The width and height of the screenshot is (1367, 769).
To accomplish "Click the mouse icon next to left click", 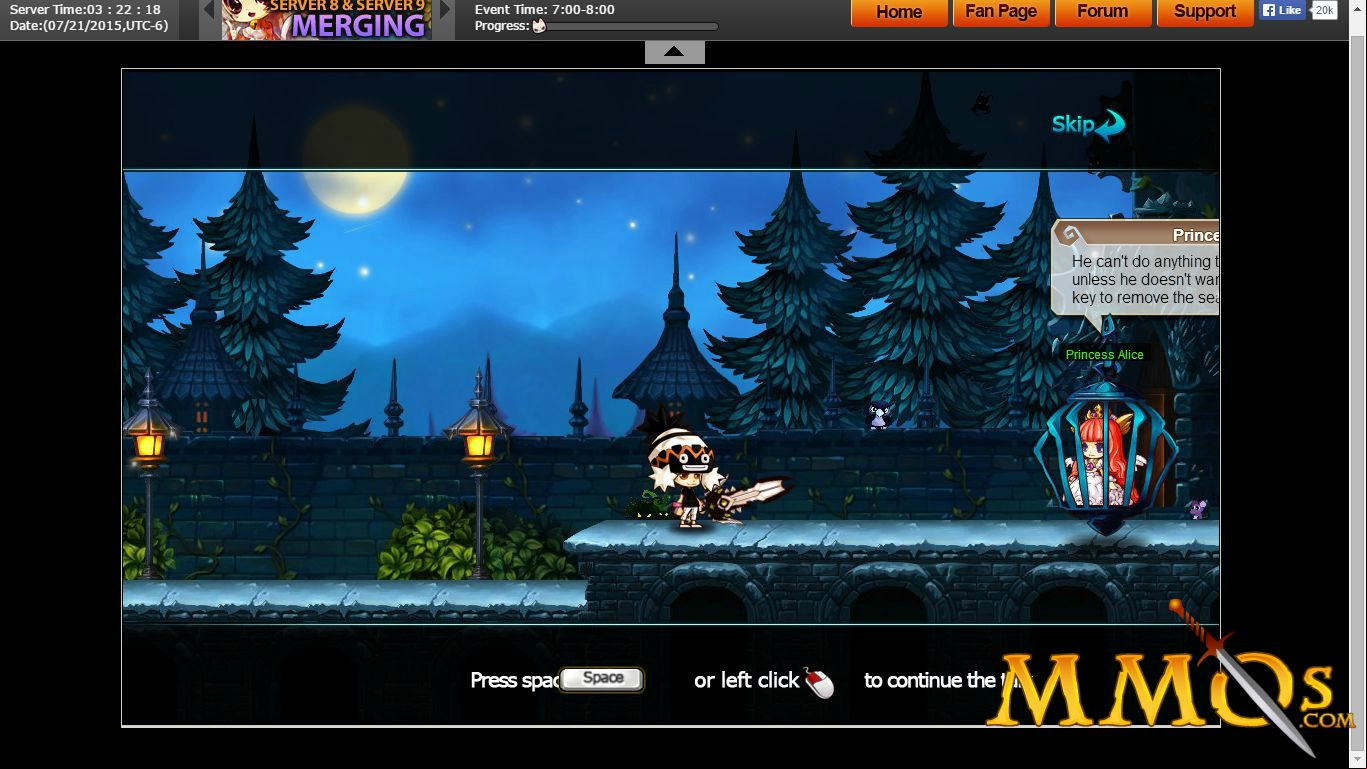I will [x=819, y=682].
